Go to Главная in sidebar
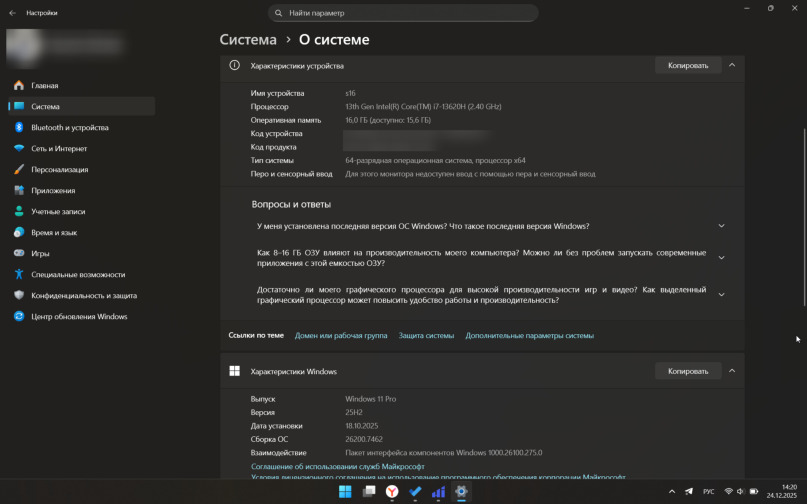The height and width of the screenshot is (504, 807). 81,85
